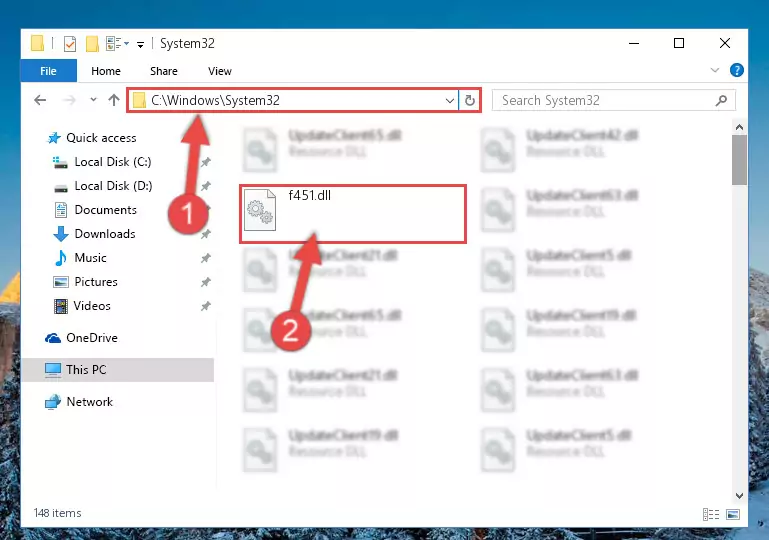Select Music in the navigation pane

(x=90, y=258)
